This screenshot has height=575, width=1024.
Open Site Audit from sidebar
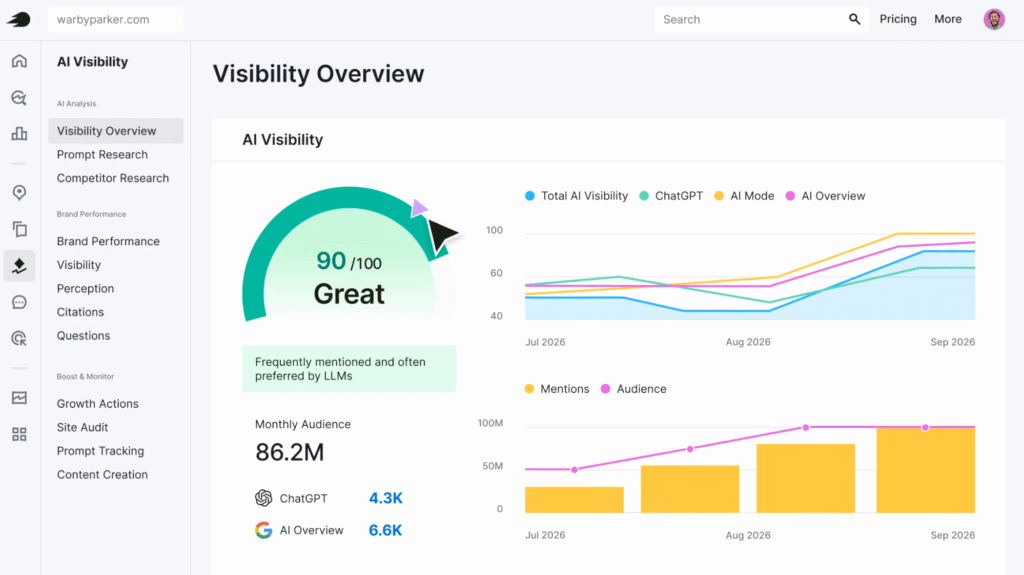(x=82, y=427)
